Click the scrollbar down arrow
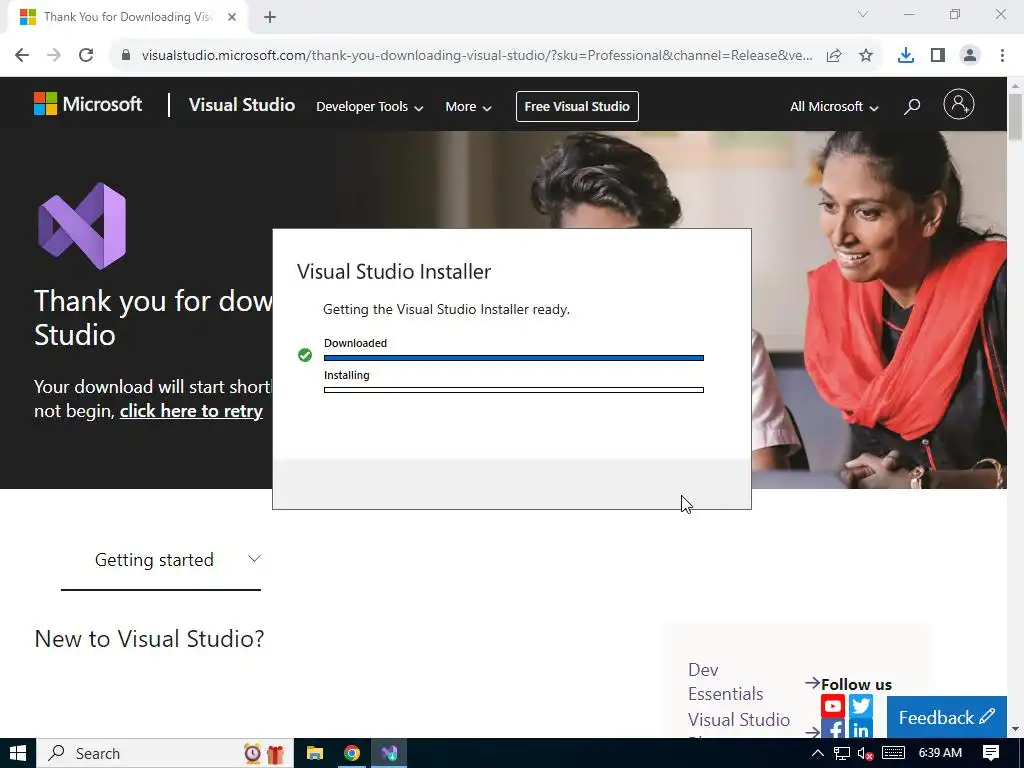This screenshot has width=1024, height=768. point(1015,729)
